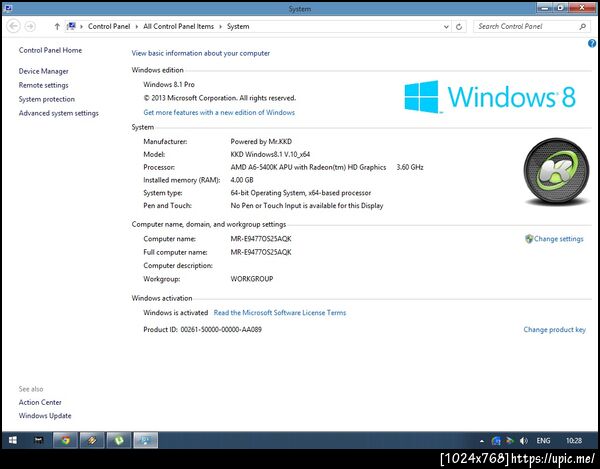This screenshot has width=600, height=469.
Task: Click the Back navigation arrow
Action: click(13, 26)
